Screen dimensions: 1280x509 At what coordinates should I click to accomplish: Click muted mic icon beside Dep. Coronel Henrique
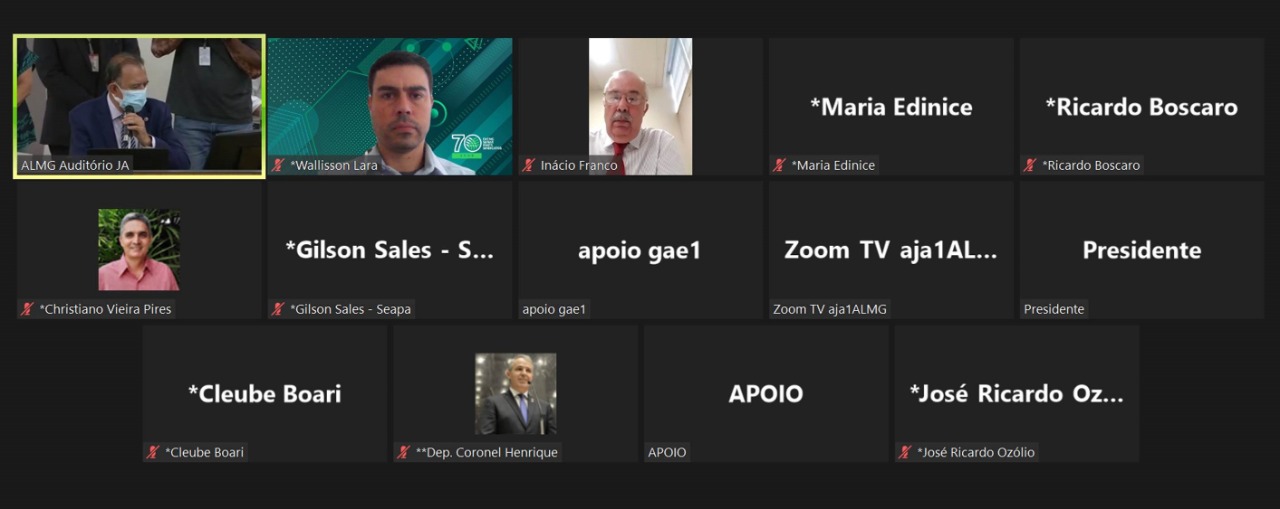click(403, 452)
